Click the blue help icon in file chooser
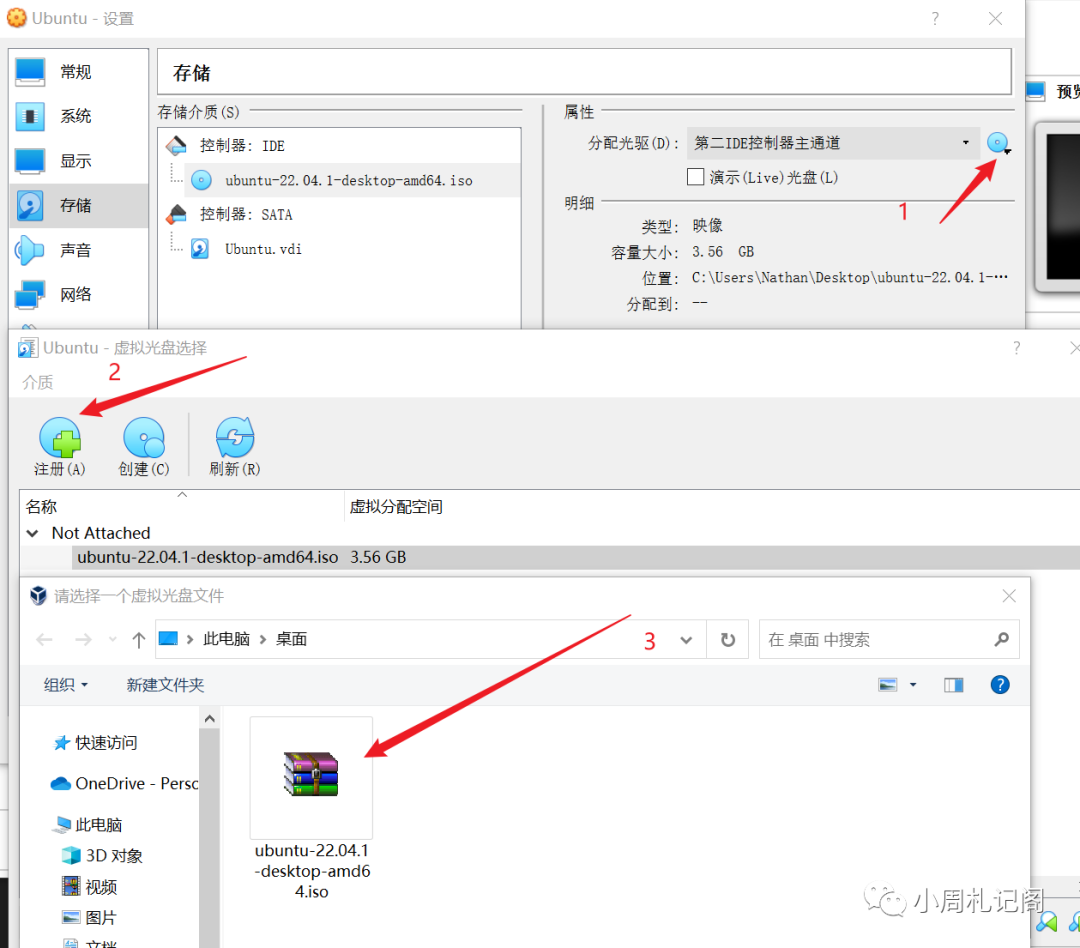Screen dimensions: 1080x948 coord(1000,685)
